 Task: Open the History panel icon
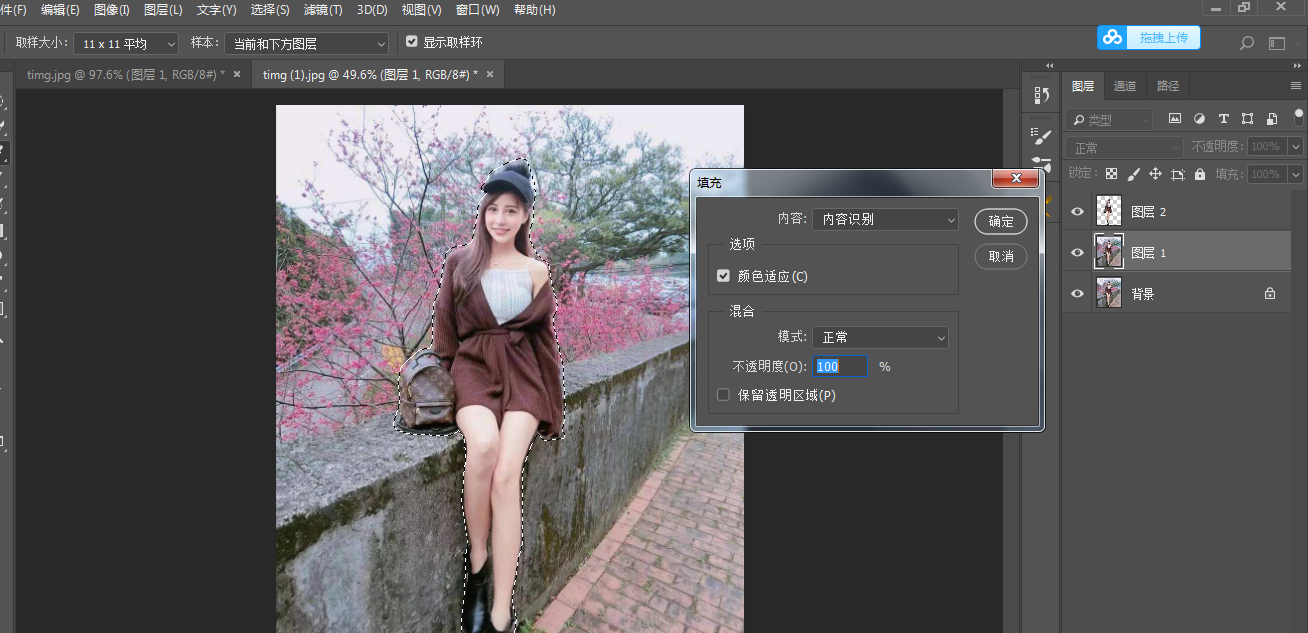click(x=1041, y=95)
